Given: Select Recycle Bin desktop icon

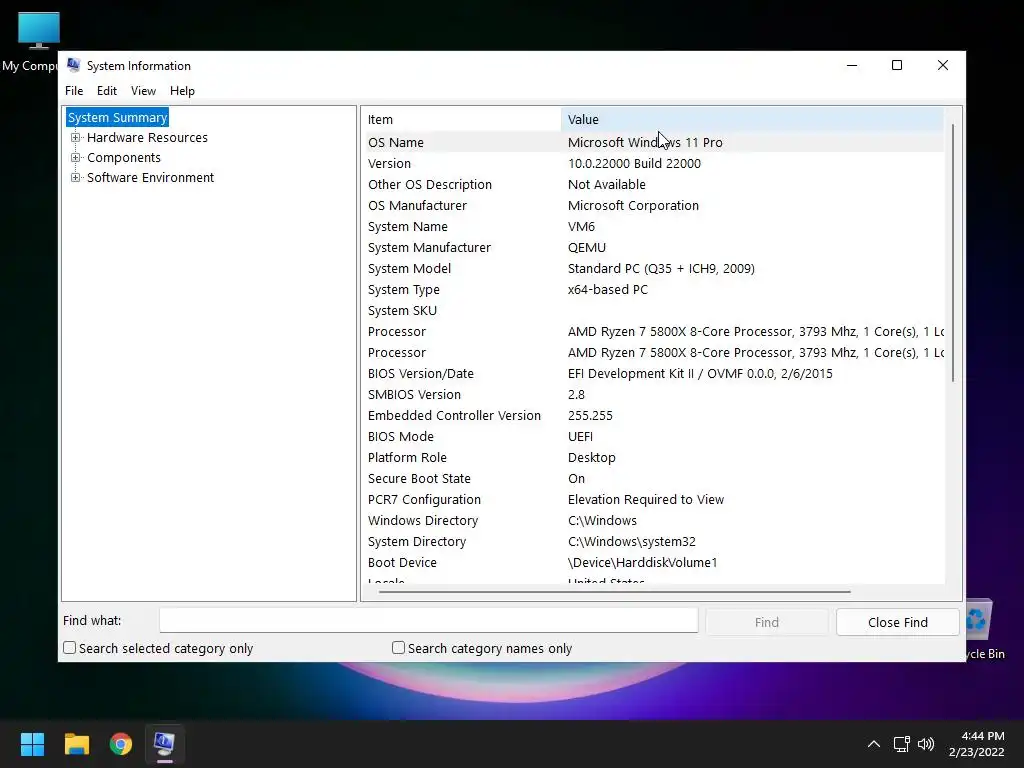Looking at the screenshot, I should tap(985, 630).
